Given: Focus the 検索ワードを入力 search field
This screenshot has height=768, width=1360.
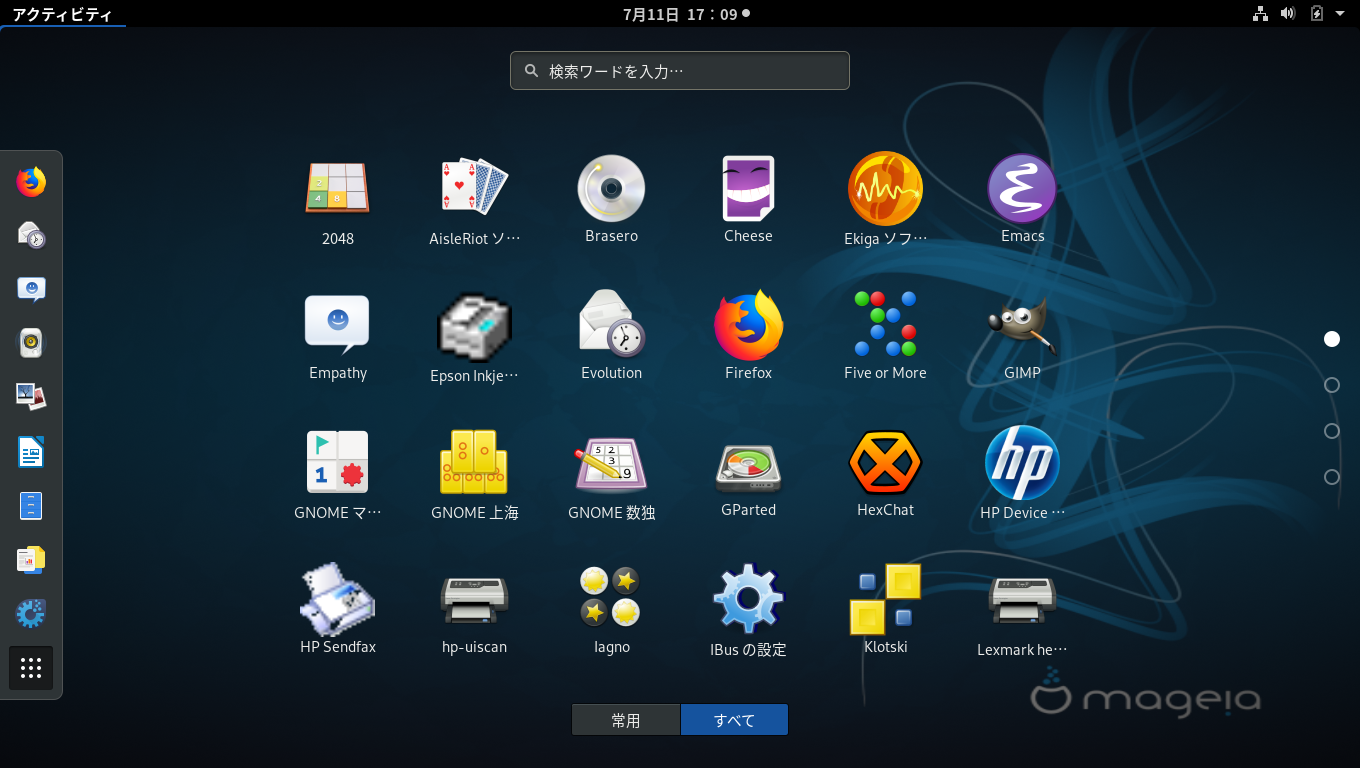Looking at the screenshot, I should [680, 71].
